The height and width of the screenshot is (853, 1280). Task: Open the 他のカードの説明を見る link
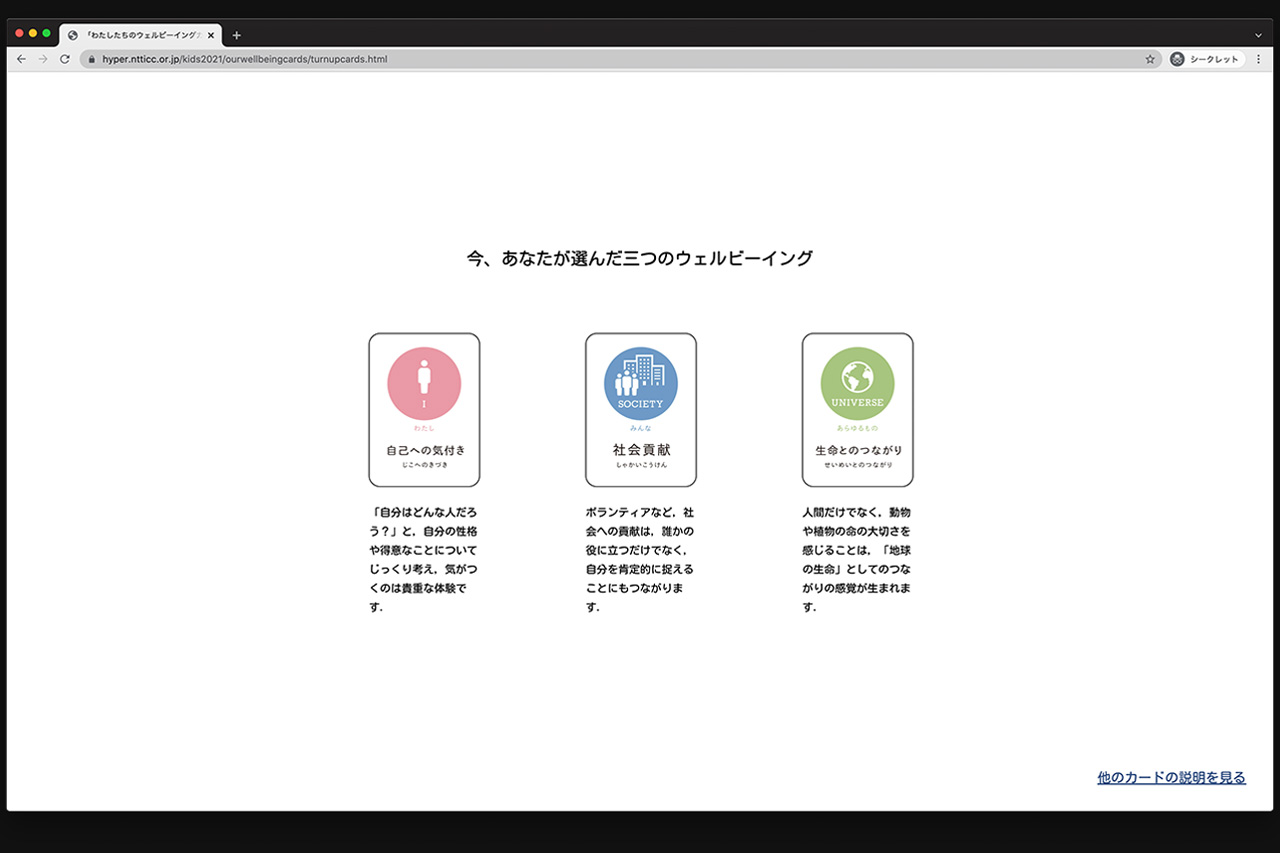click(x=1172, y=777)
